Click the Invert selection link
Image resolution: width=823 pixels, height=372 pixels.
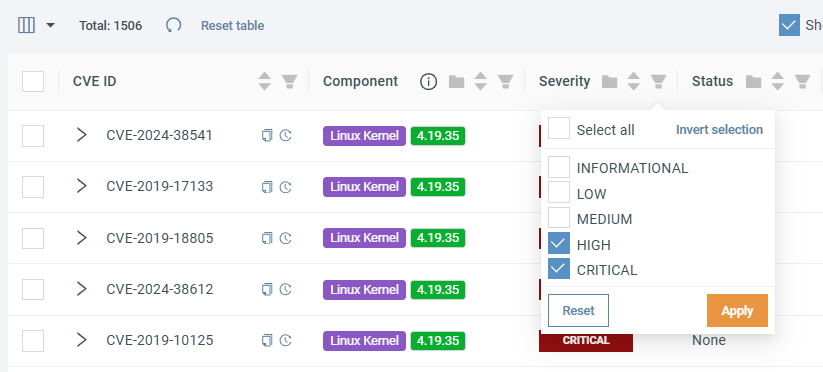(x=719, y=130)
